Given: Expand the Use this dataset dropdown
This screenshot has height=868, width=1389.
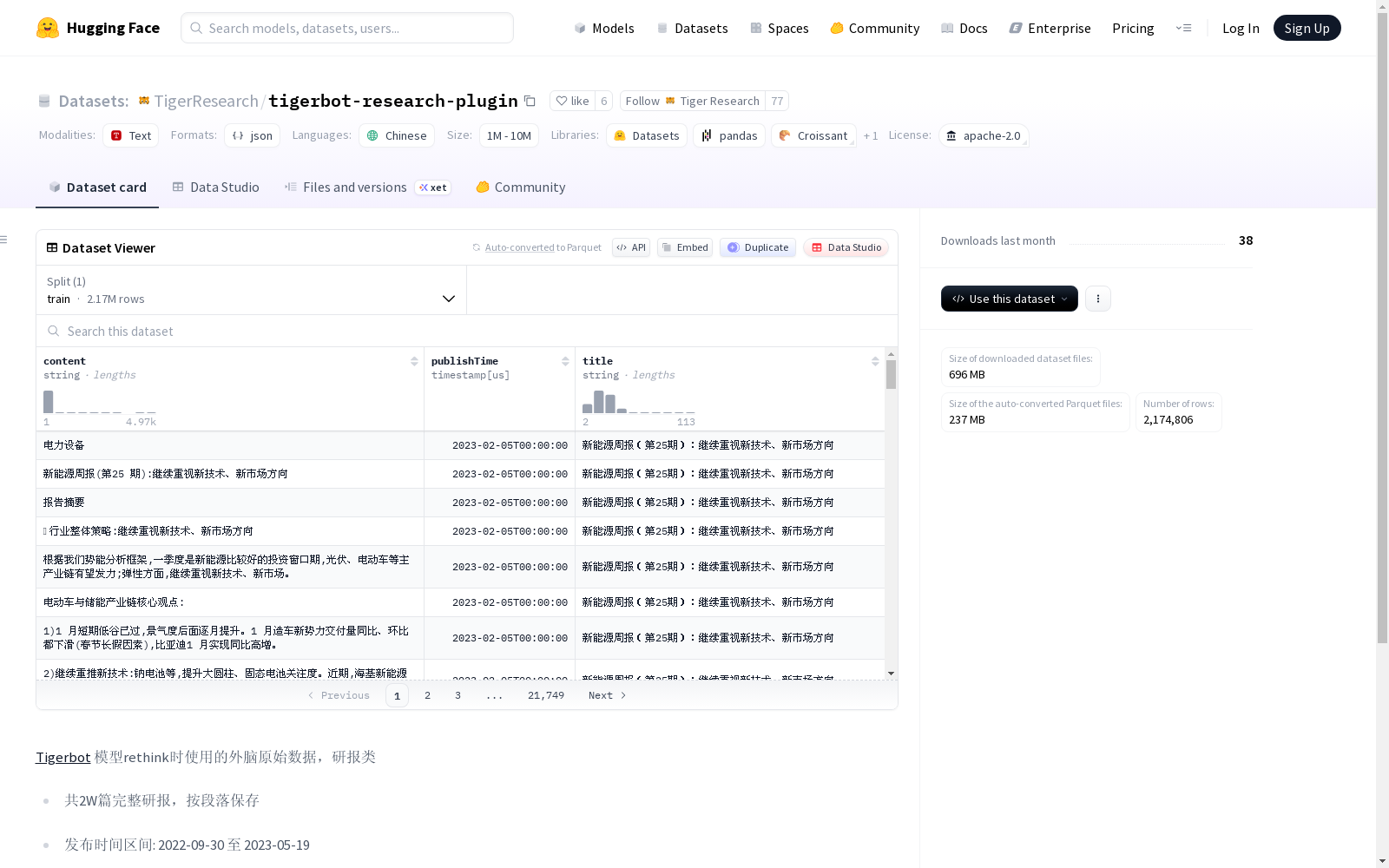Looking at the screenshot, I should (x=1009, y=299).
